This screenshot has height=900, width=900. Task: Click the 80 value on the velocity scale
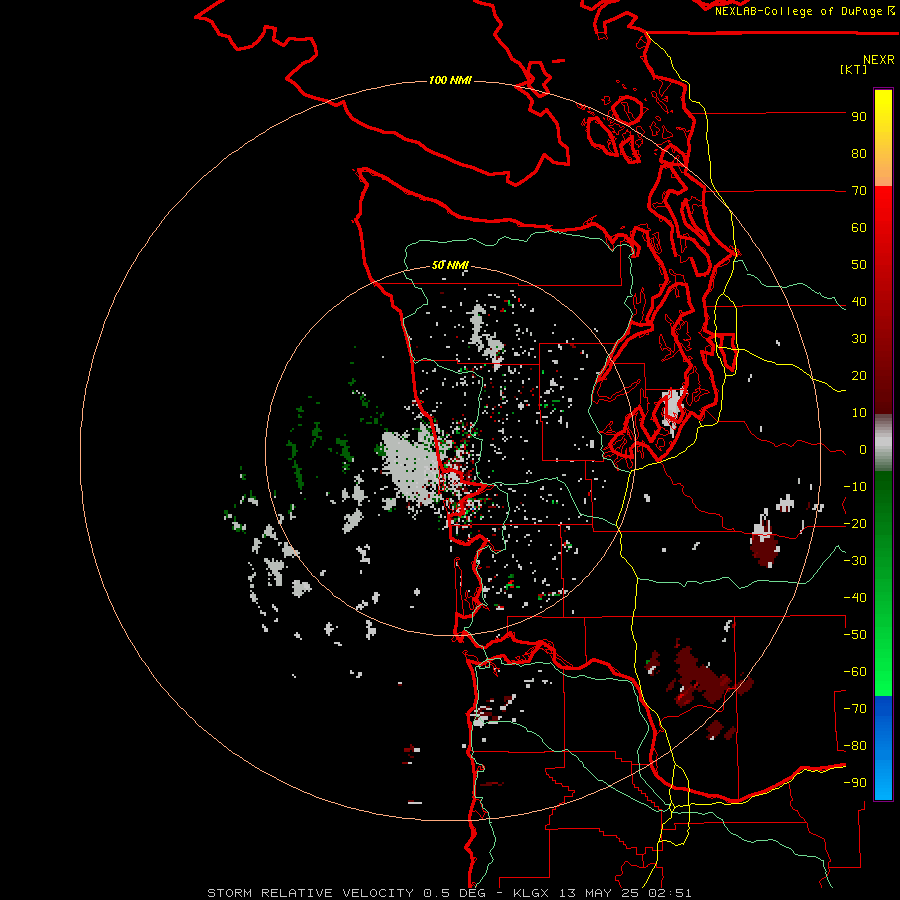click(859, 154)
